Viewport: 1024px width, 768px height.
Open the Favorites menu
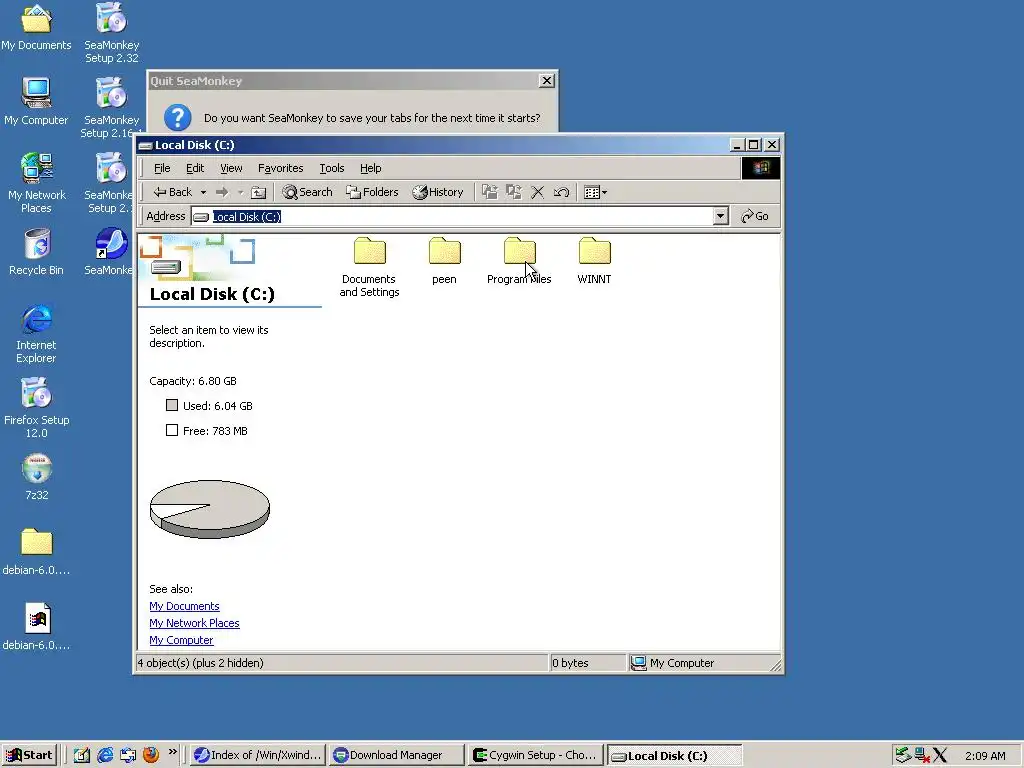pyautogui.click(x=281, y=168)
